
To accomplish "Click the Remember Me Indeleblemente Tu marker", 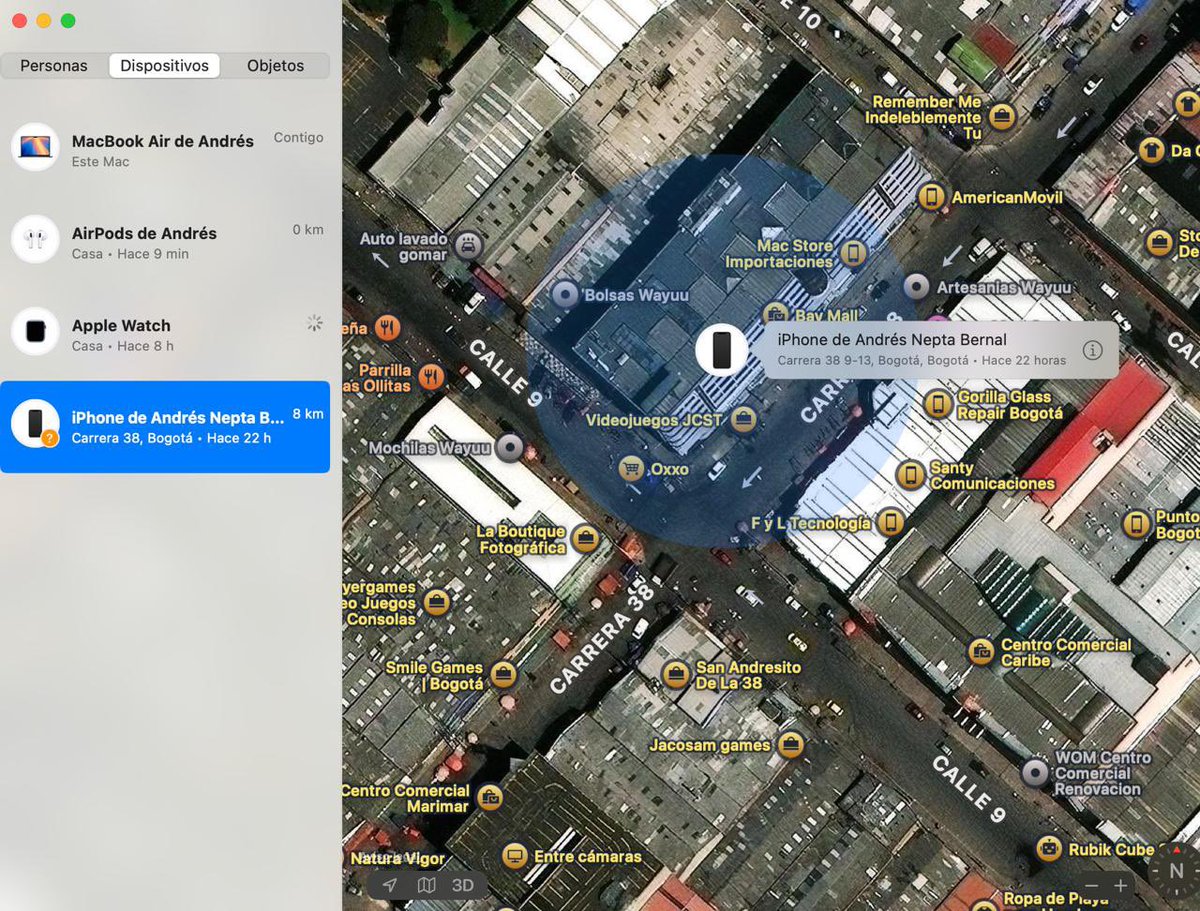I will (x=1001, y=117).
